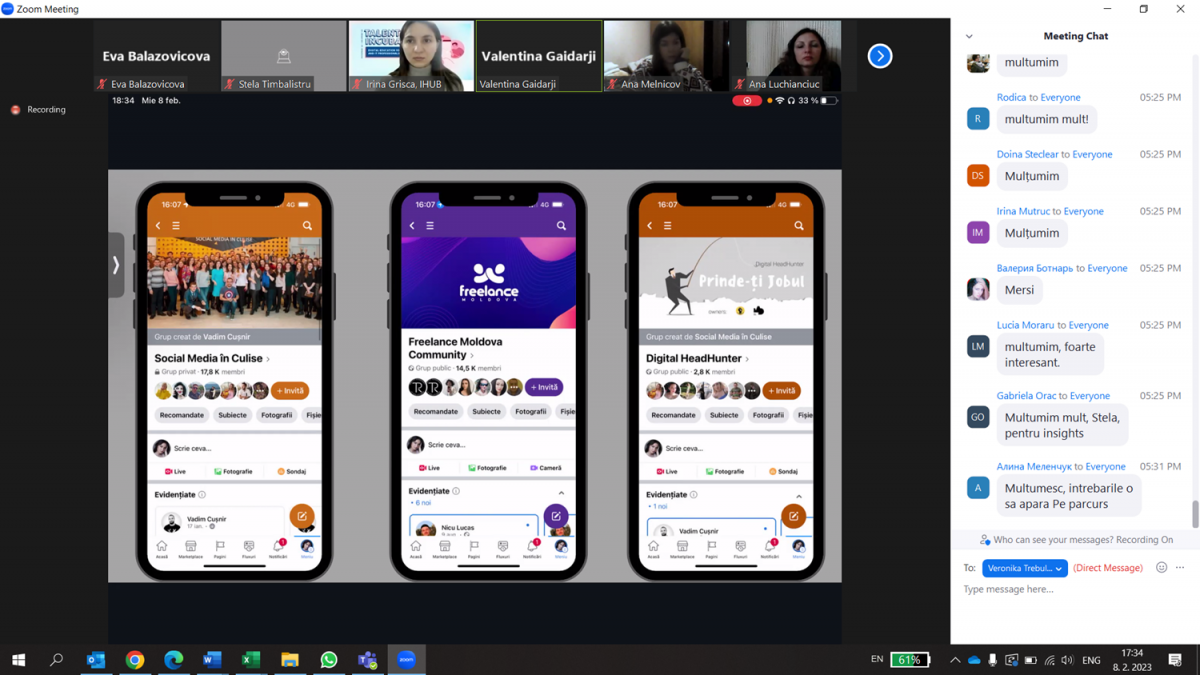Tap back arrow in Freelance Moldova phone

tap(412, 226)
